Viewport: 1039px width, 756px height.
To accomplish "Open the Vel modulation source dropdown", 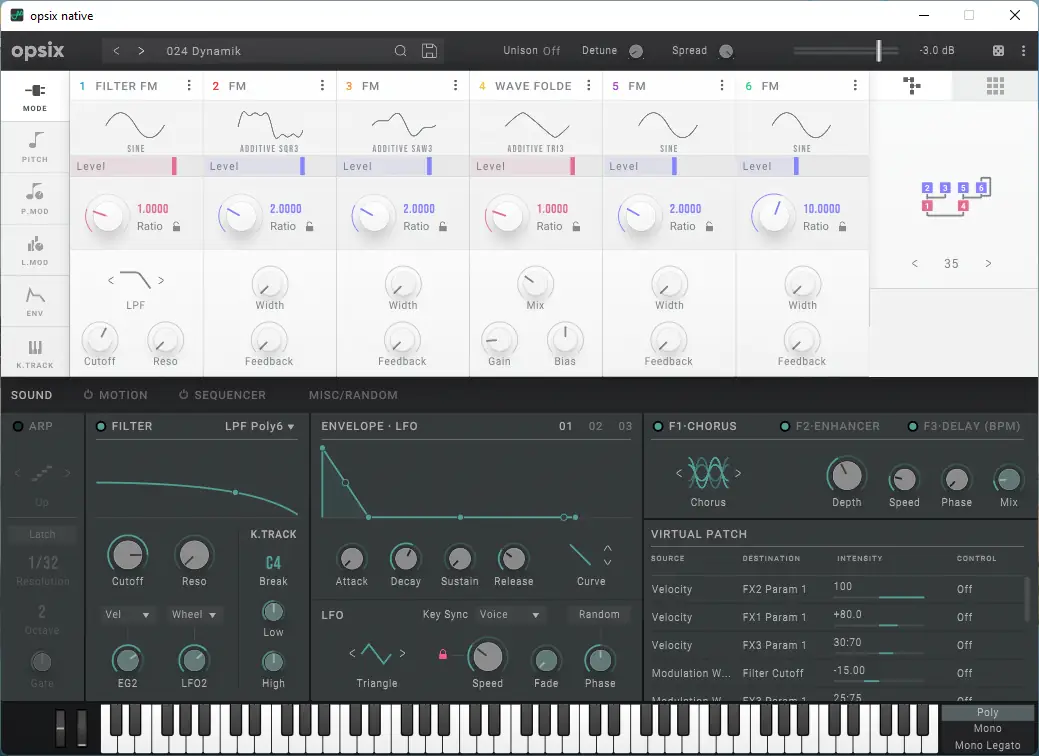I will point(126,614).
